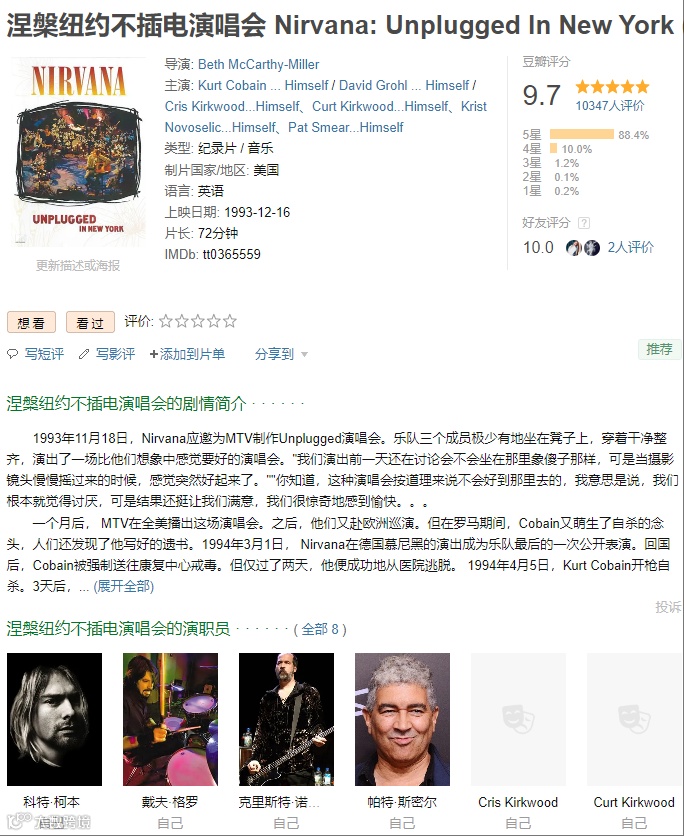Click the second friend avatar icon
This screenshot has width=684, height=836.
[592, 247]
